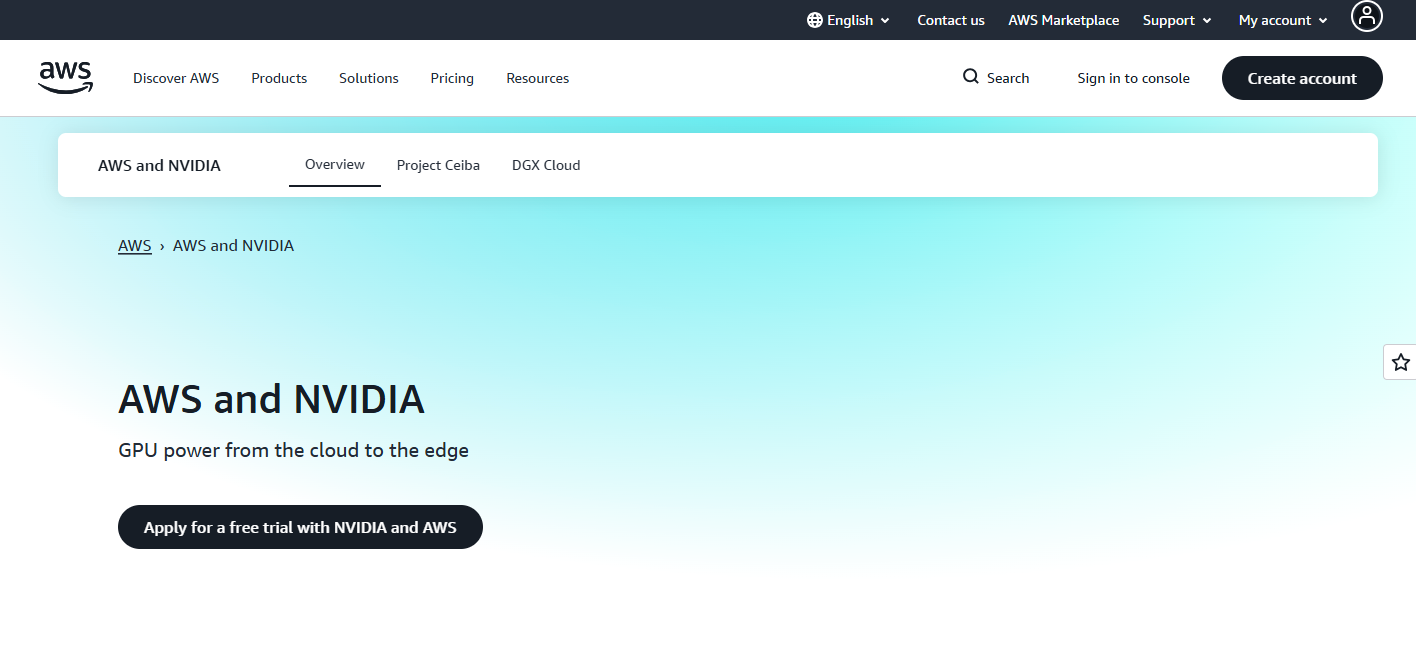Expand the Support dropdown menu
1416x655 pixels.
[x=1177, y=20]
